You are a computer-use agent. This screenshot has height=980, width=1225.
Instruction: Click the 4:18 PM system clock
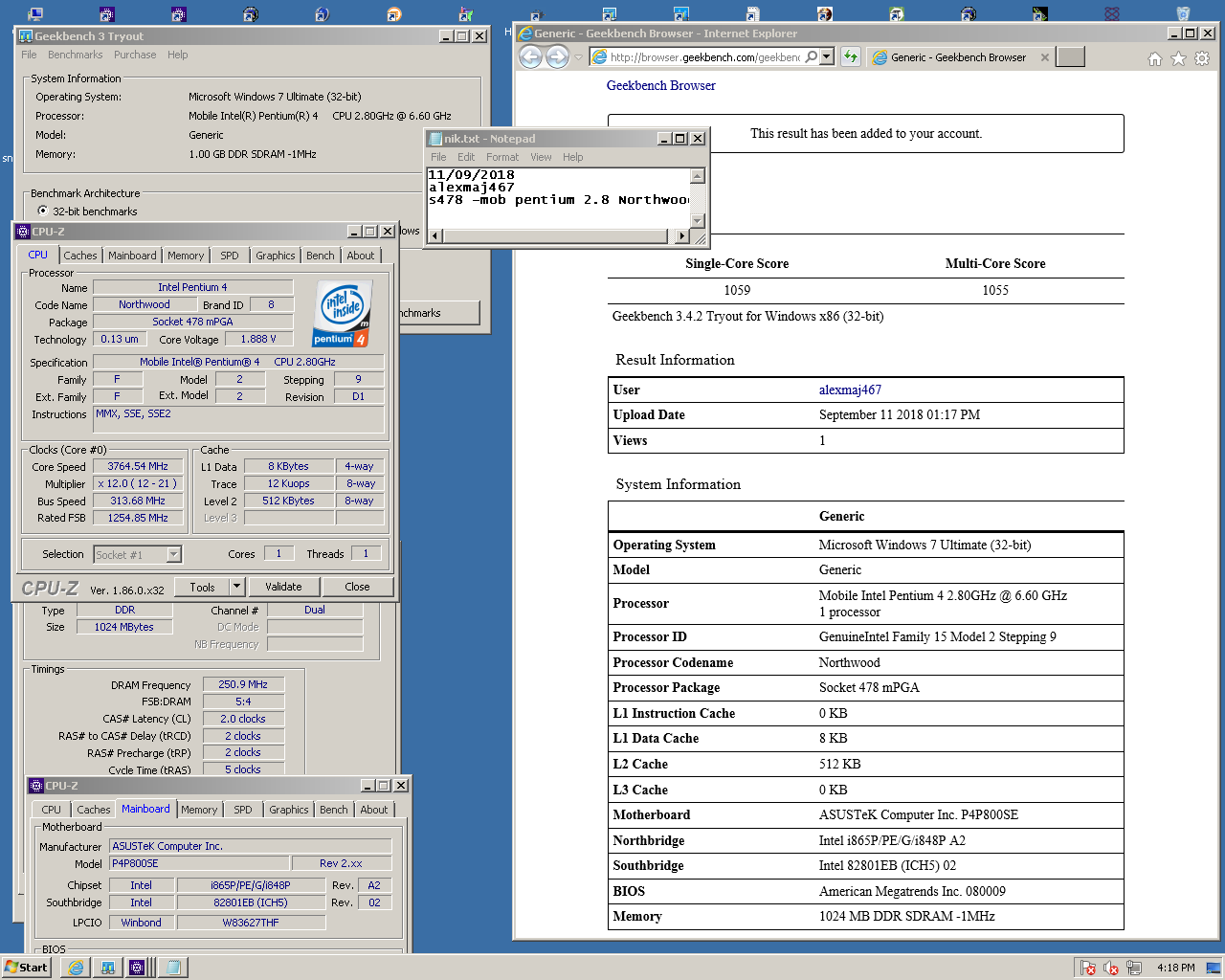(1175, 968)
